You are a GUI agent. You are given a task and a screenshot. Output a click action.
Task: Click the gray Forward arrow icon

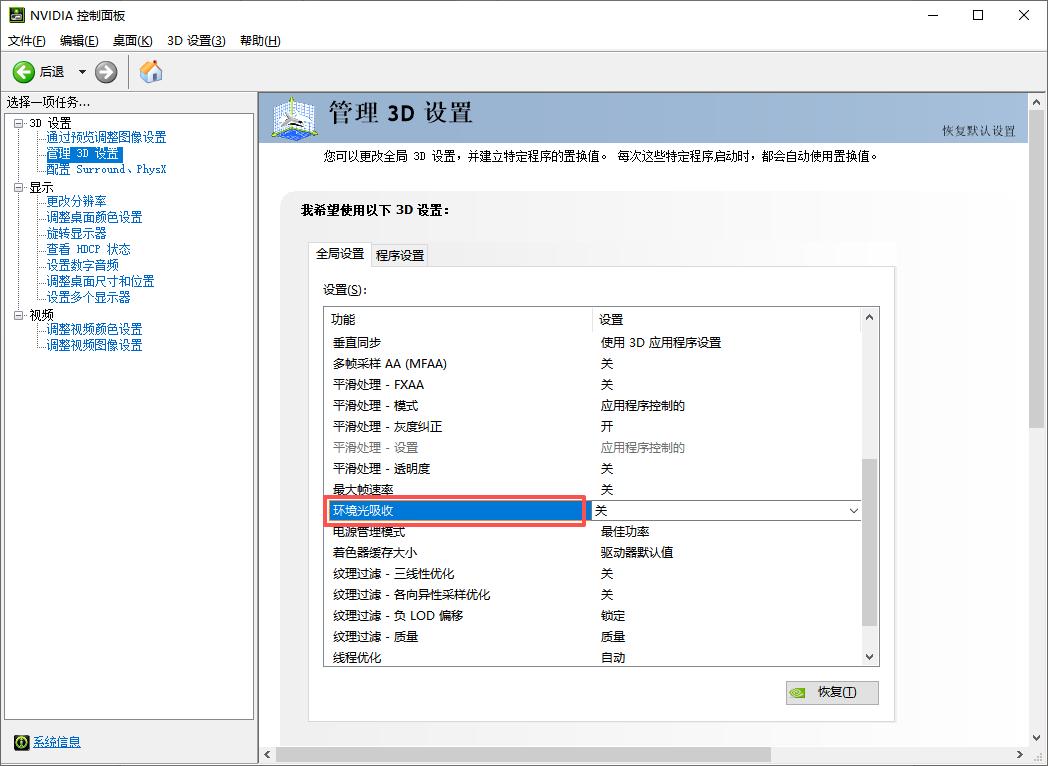[x=106, y=72]
